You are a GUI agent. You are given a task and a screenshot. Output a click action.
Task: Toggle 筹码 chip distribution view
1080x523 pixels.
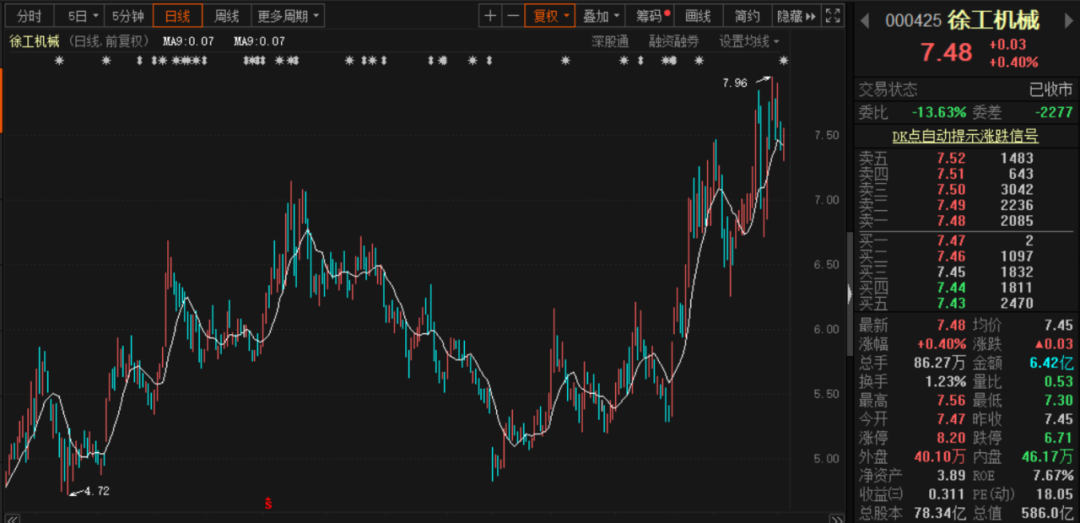pos(652,16)
